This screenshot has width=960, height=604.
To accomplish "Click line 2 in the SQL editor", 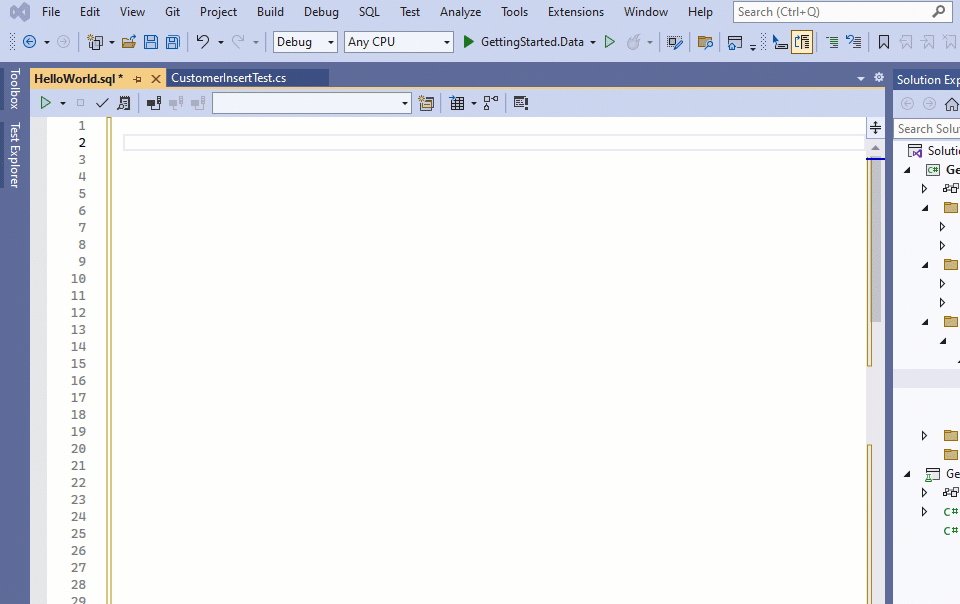I will click(493, 143).
